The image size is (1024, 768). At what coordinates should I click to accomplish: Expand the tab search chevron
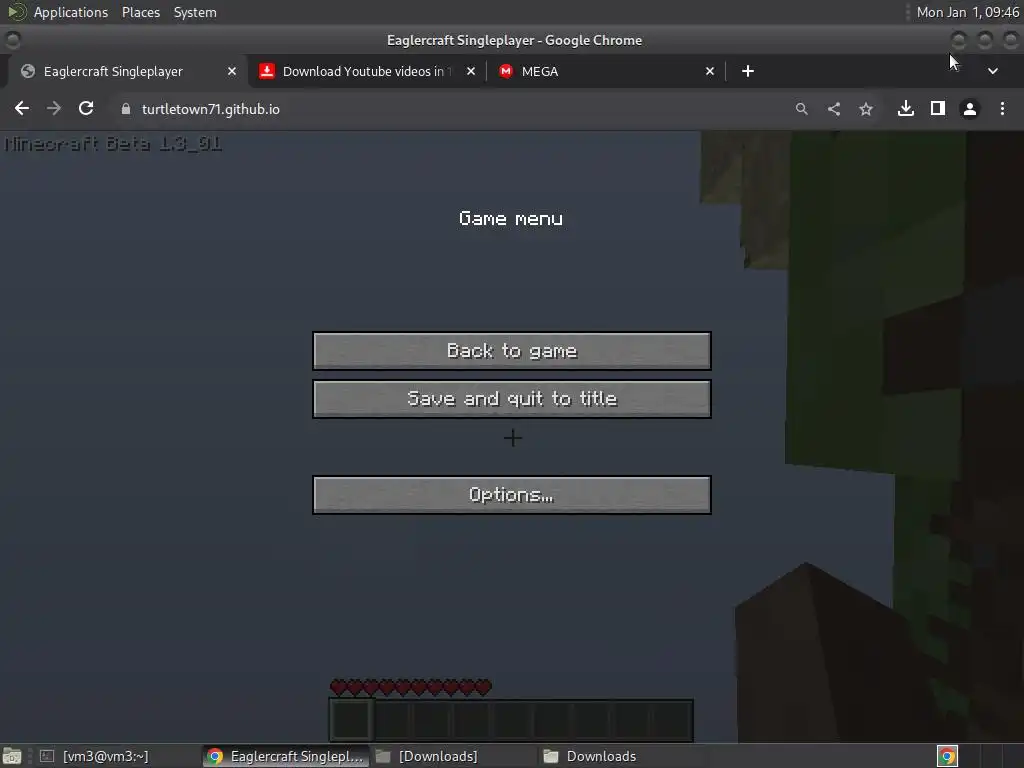993,71
